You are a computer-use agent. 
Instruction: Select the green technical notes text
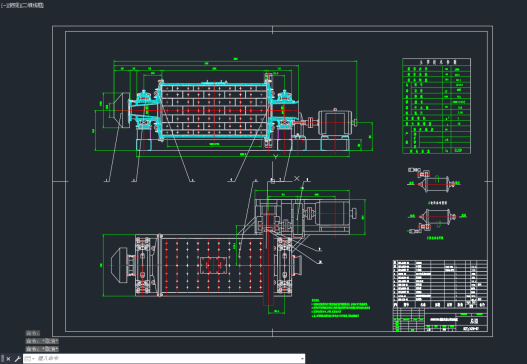pos(340,308)
